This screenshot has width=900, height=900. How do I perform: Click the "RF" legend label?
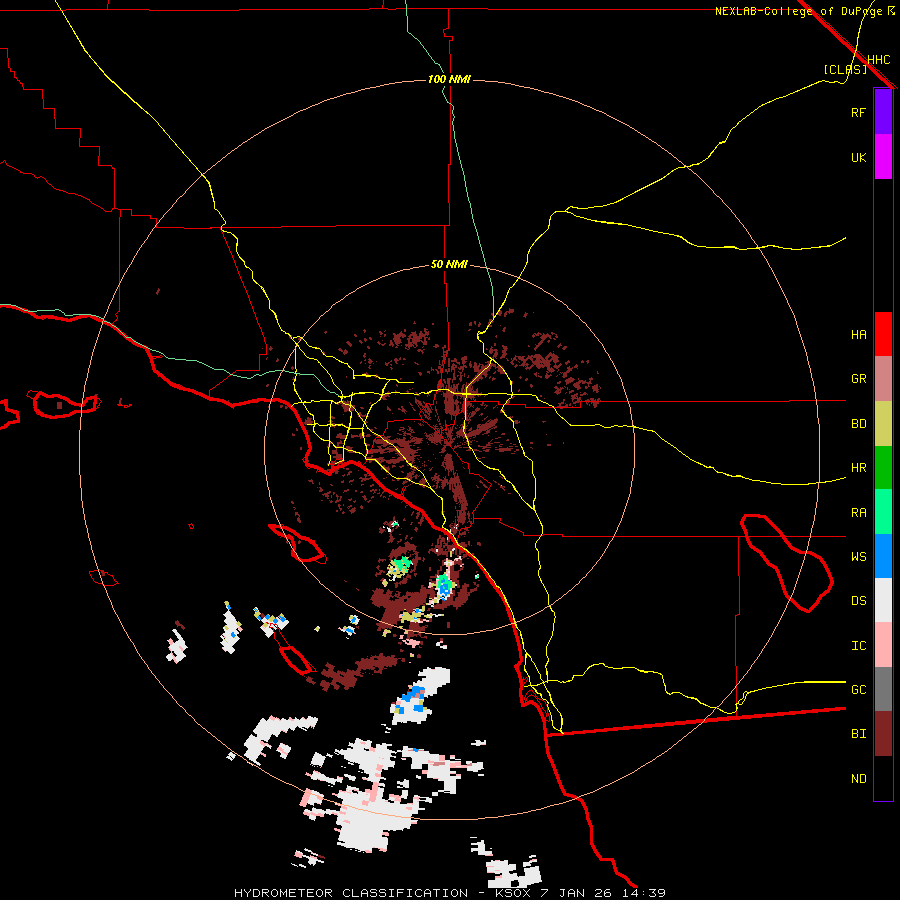[858, 112]
